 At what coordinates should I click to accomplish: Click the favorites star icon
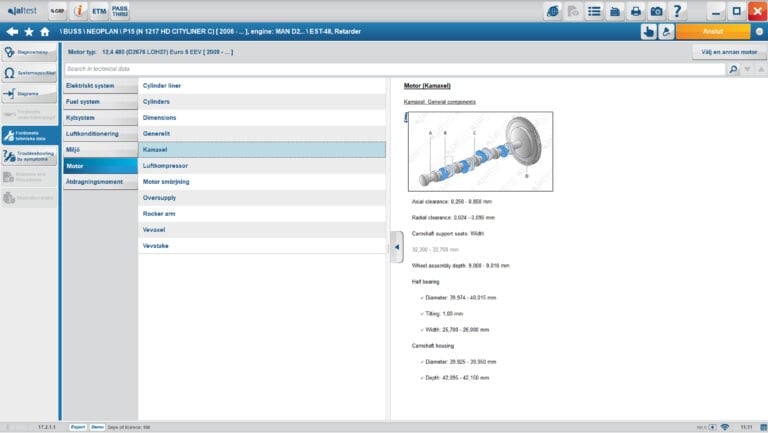click(x=28, y=31)
